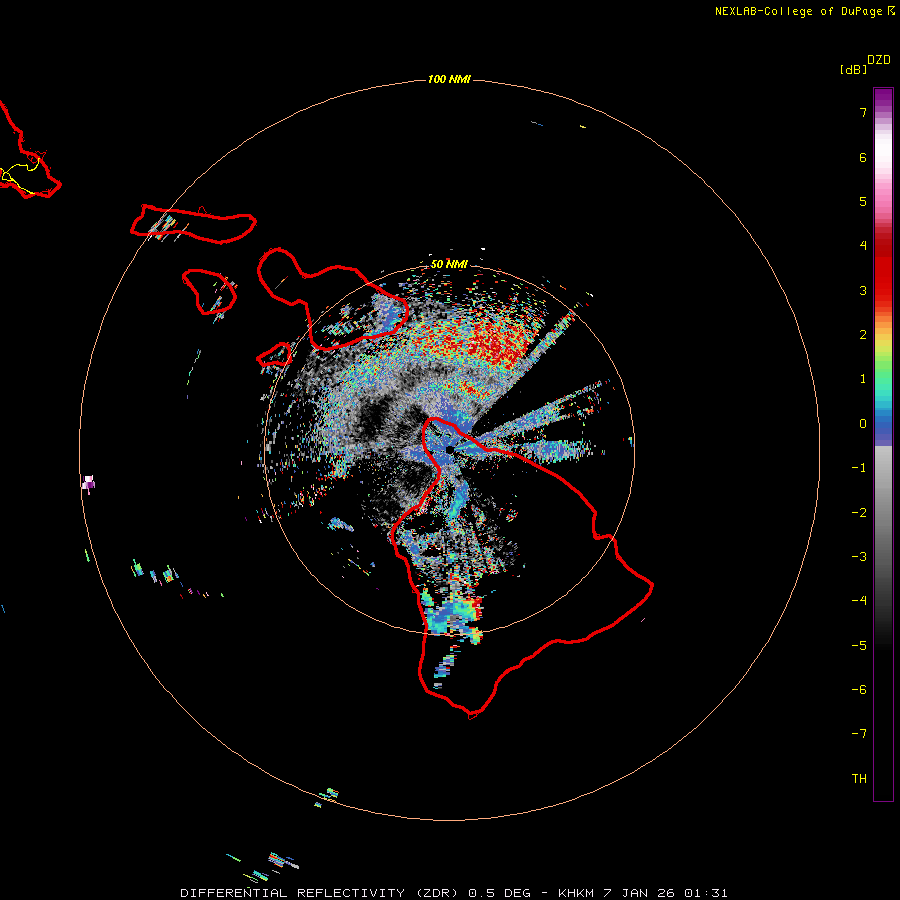Click the 7 JAN 26 date text

click(639, 893)
